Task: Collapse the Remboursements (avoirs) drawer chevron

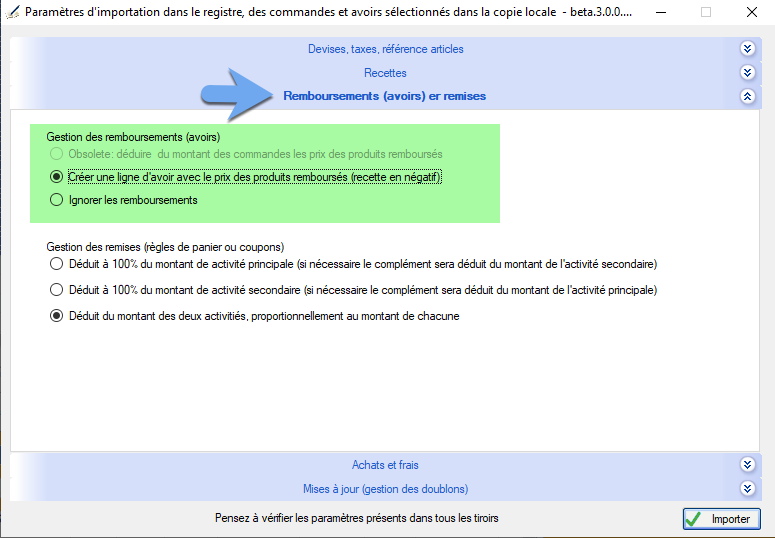Action: tap(747, 96)
